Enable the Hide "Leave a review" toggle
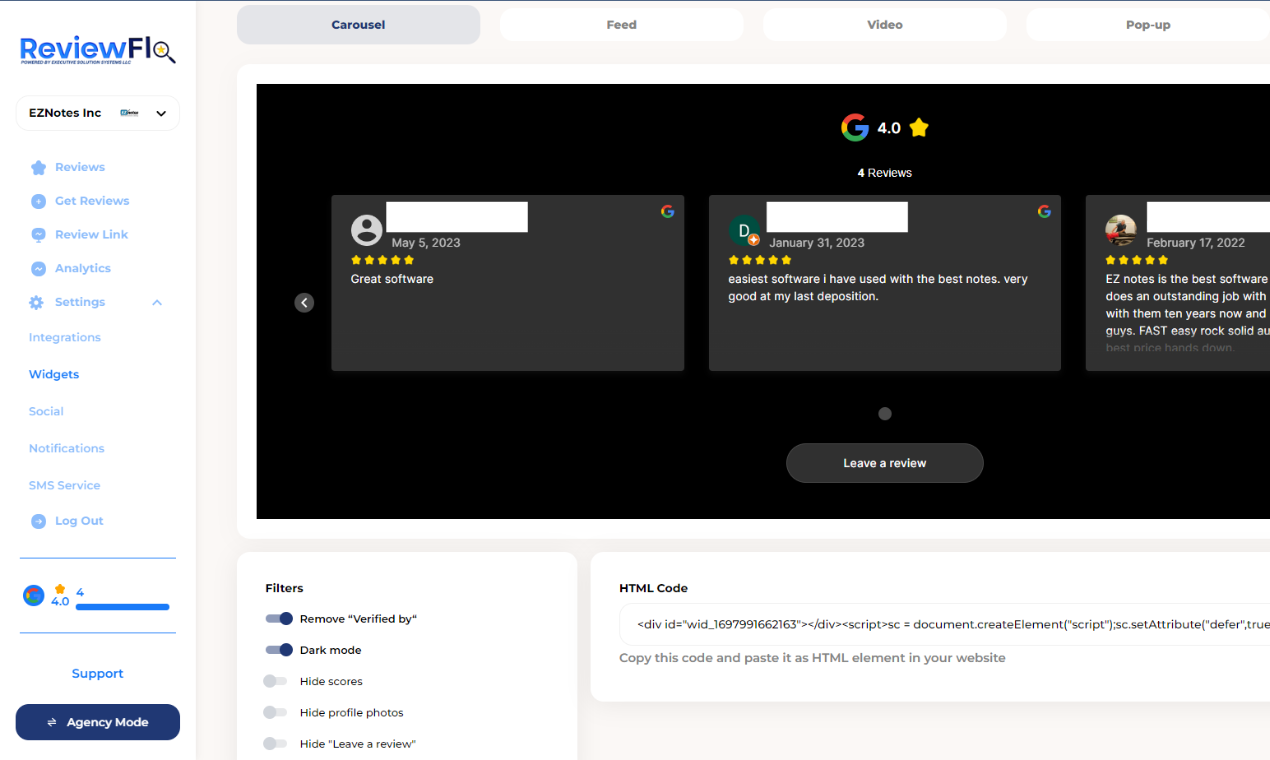The width and height of the screenshot is (1270, 760). click(x=275, y=744)
